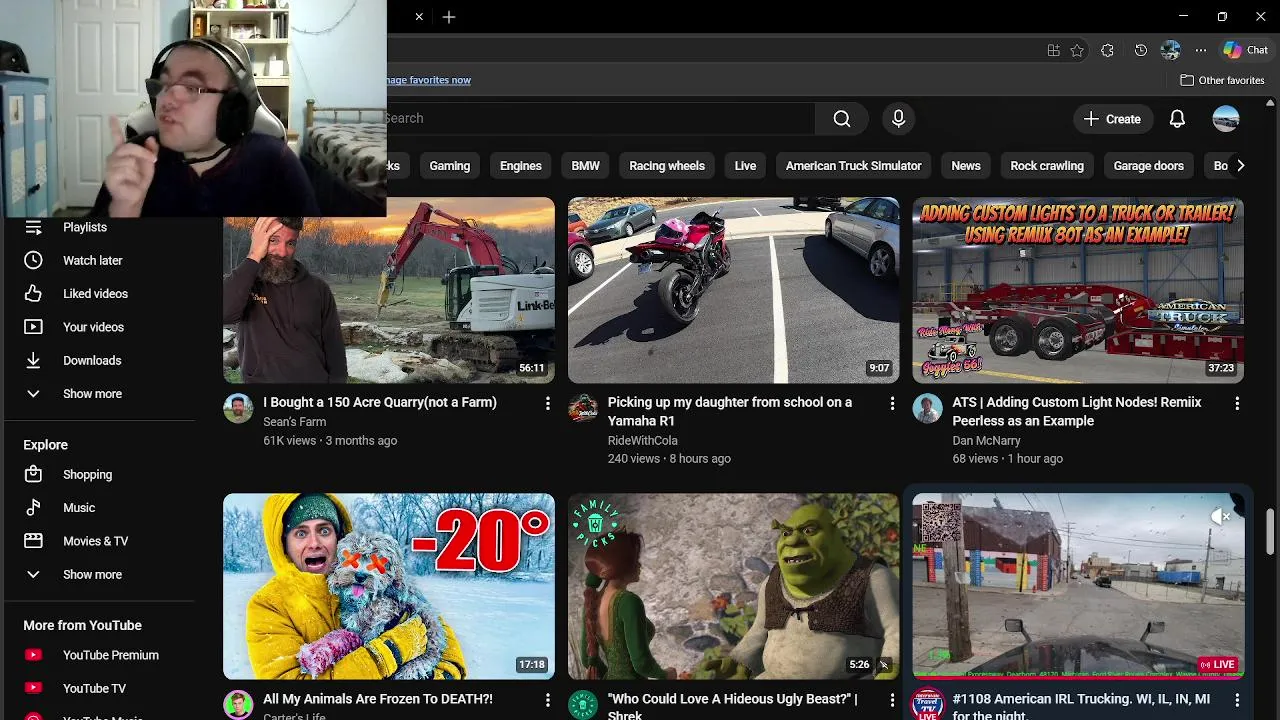The height and width of the screenshot is (720, 1280).
Task: Play the Shrek clip thumbnail
Action: click(733, 586)
